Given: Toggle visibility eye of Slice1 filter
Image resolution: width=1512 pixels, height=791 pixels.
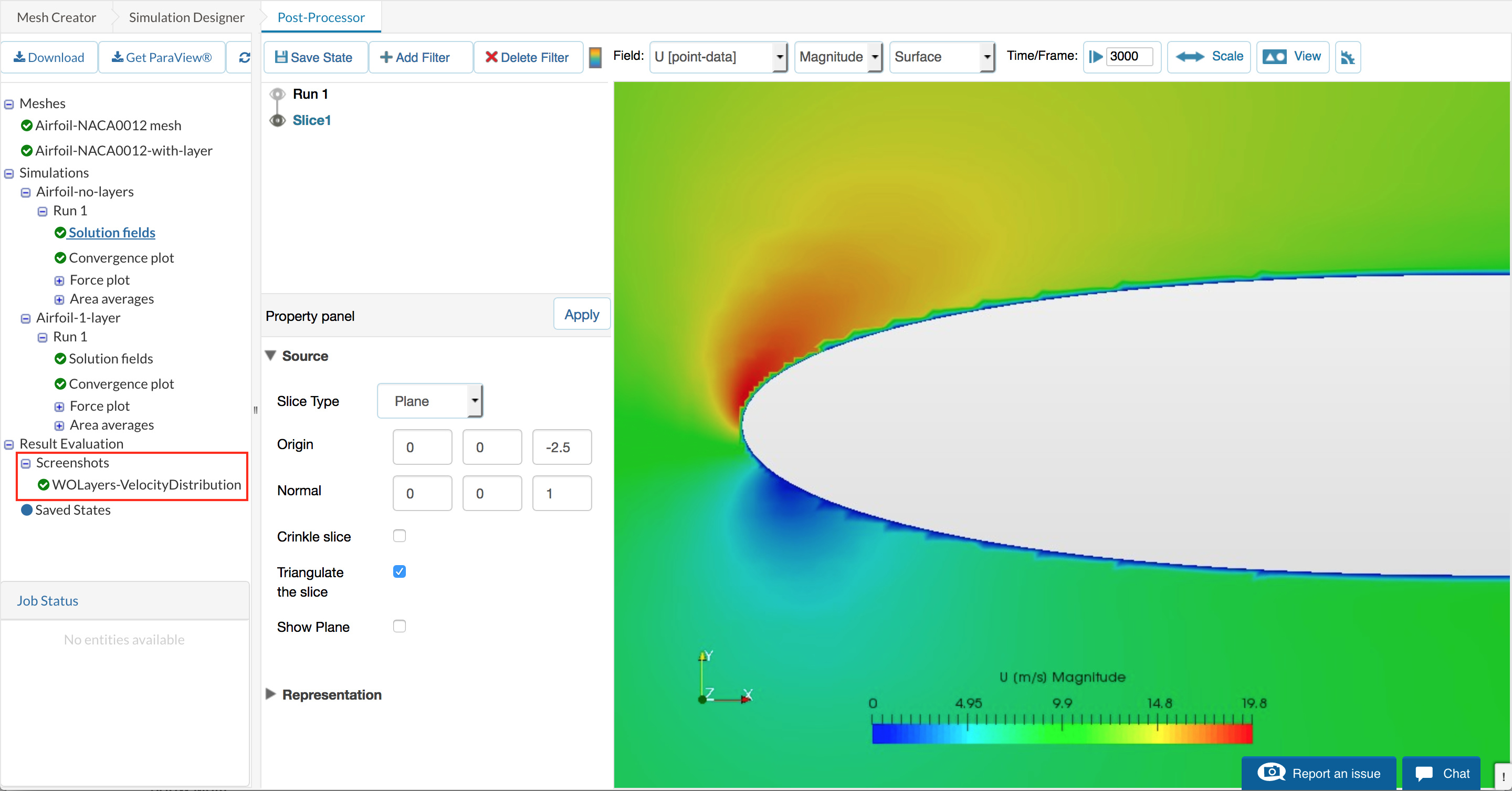Looking at the screenshot, I should [277, 120].
